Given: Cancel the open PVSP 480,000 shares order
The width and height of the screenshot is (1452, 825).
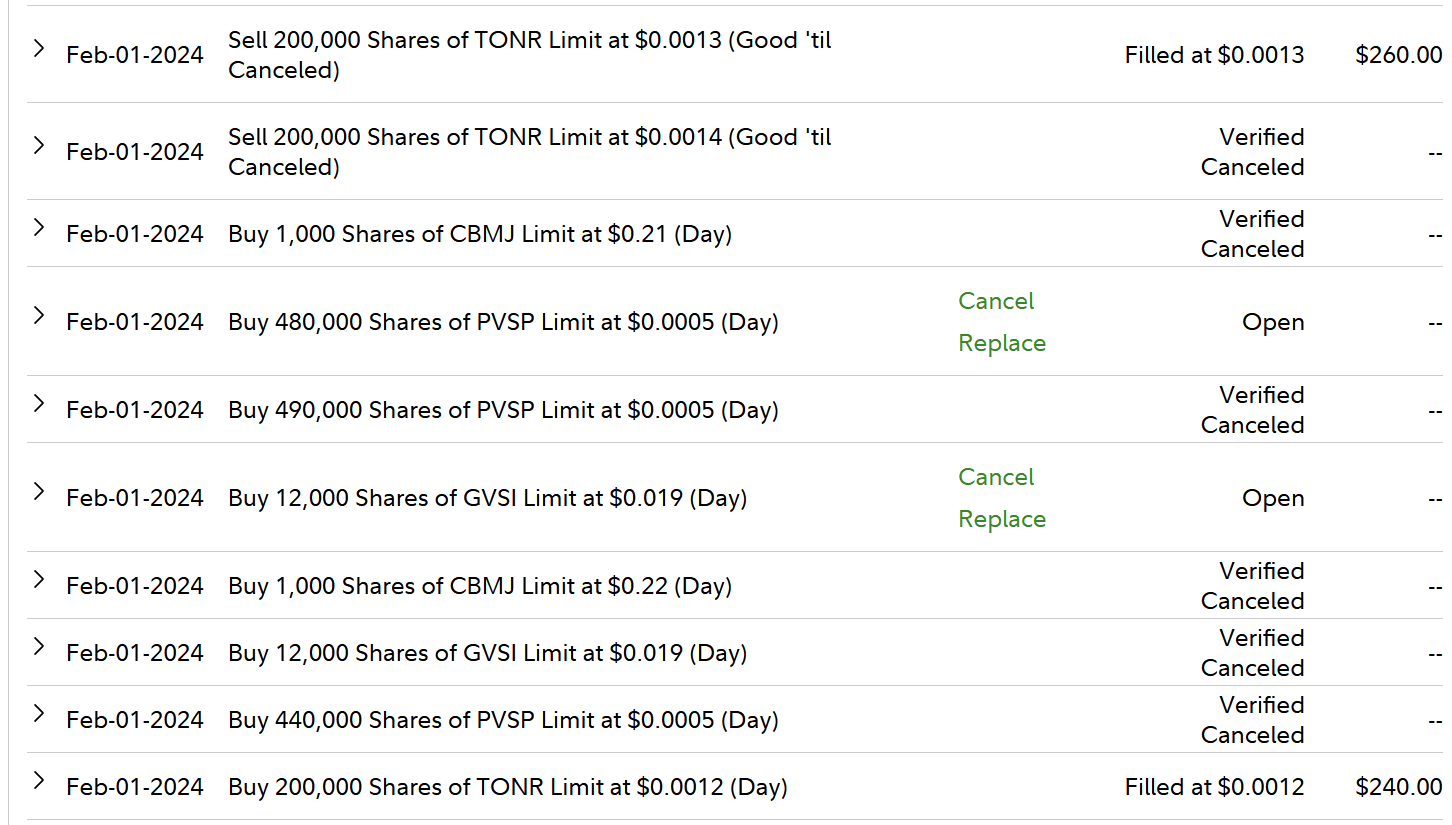Looking at the screenshot, I should [x=995, y=301].
